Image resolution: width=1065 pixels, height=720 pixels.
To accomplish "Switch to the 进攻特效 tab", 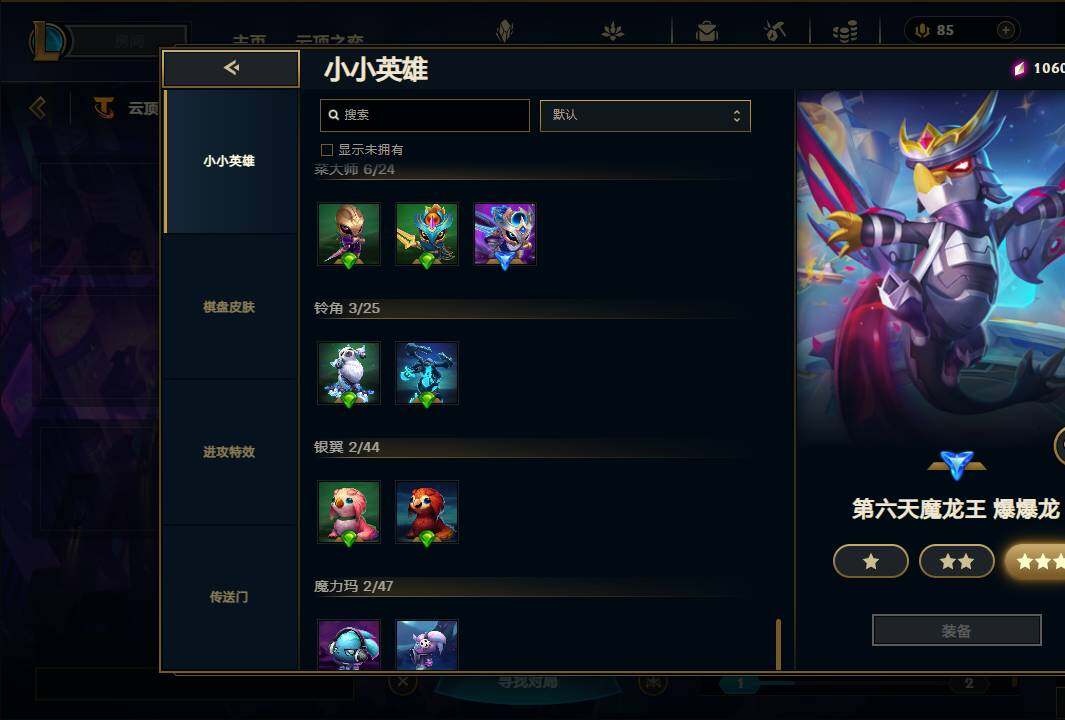I will tap(230, 452).
